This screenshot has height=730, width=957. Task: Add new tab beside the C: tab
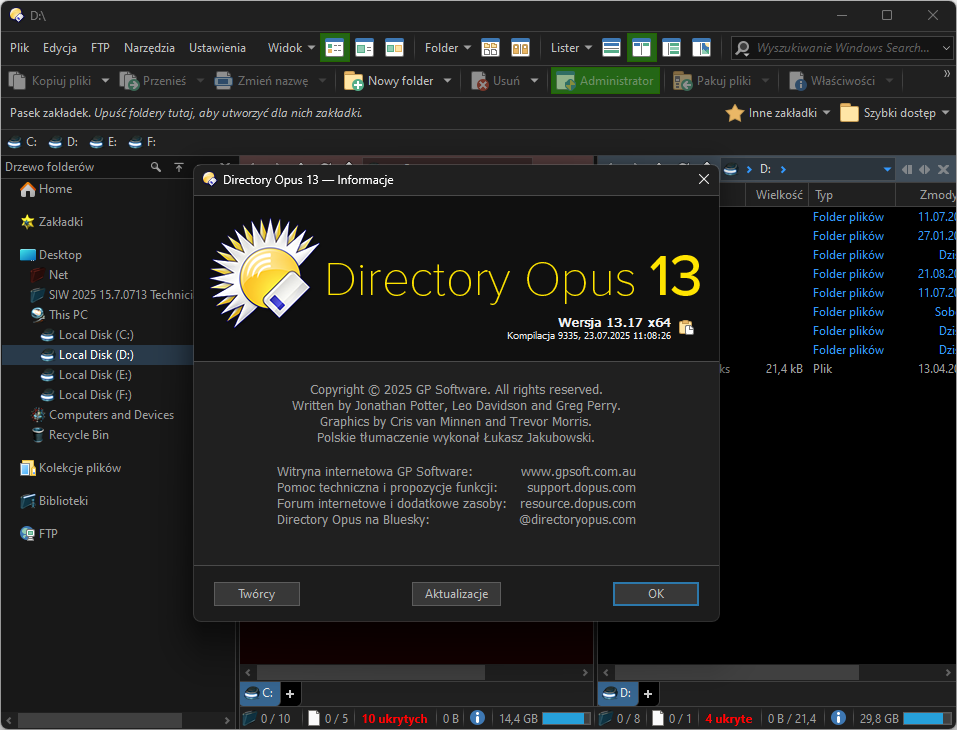[x=290, y=693]
